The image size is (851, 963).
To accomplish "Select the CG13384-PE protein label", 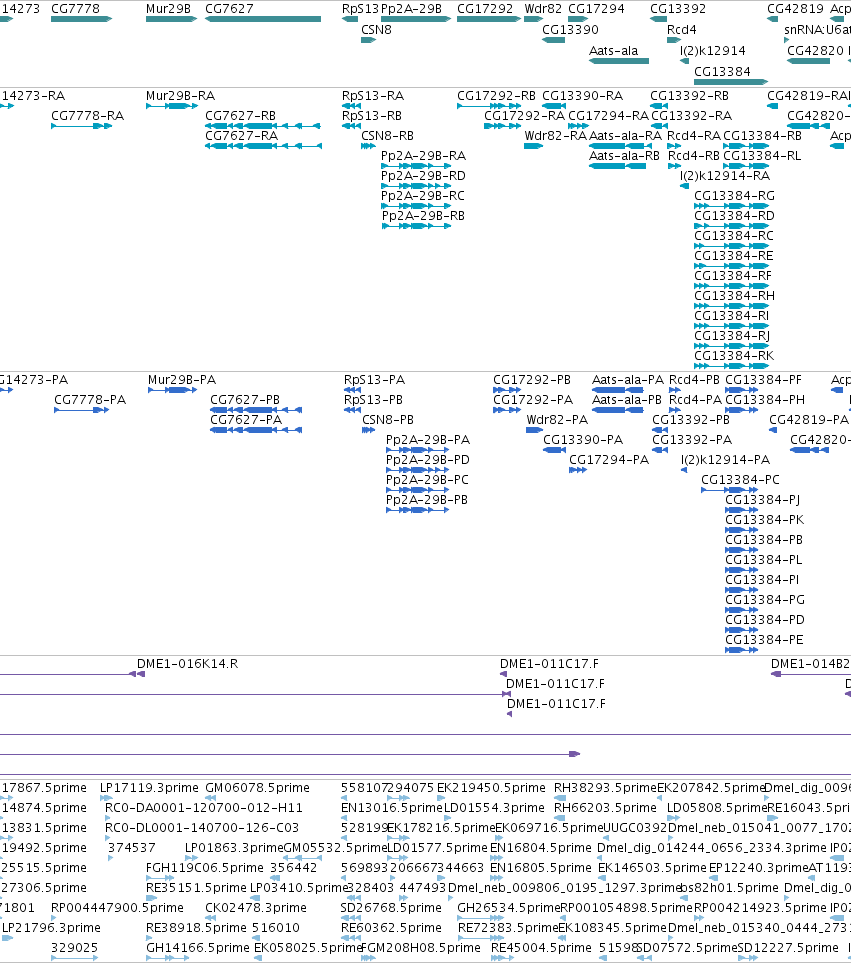I will click(x=764, y=639).
